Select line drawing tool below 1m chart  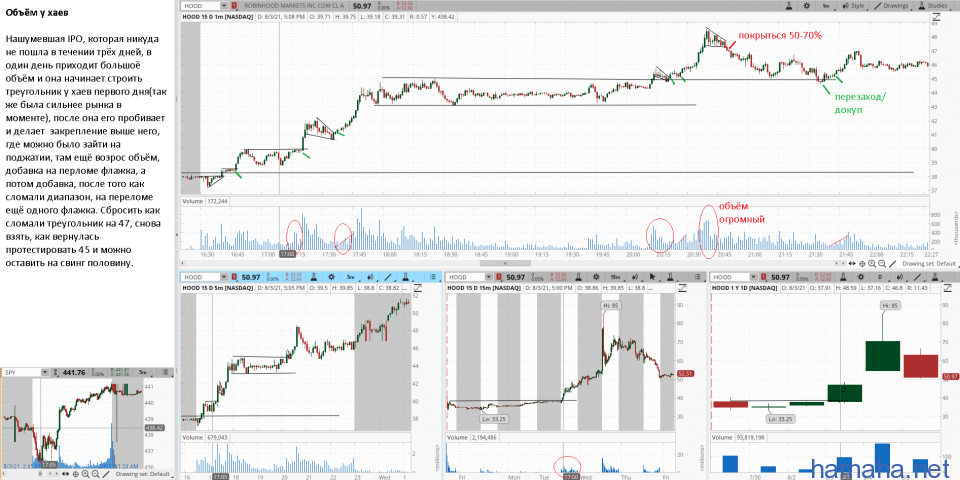(x=892, y=264)
